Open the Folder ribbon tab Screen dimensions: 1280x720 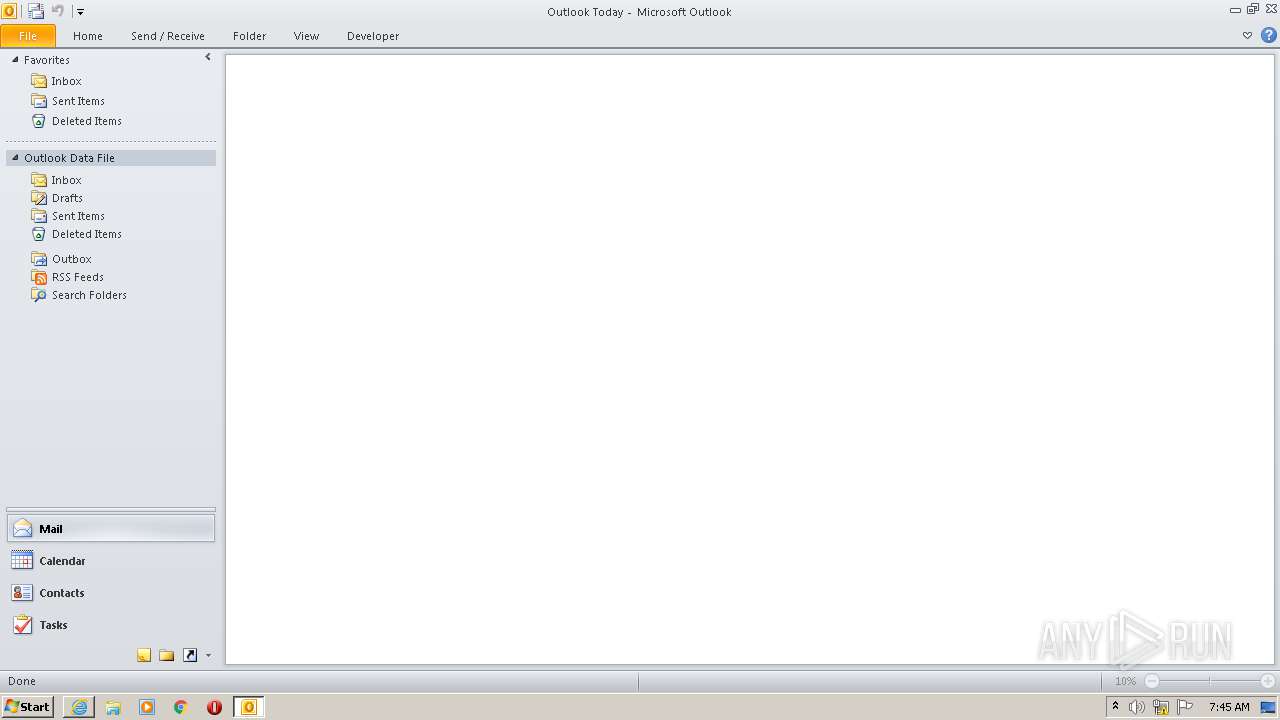(250, 36)
